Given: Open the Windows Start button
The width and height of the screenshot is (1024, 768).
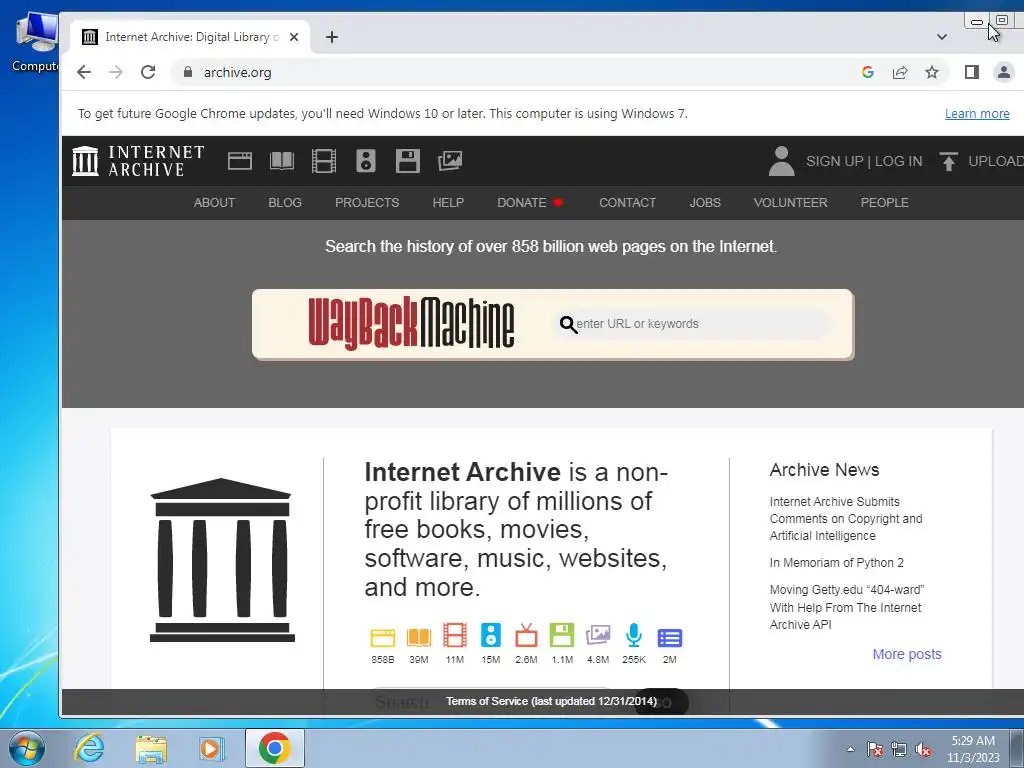Looking at the screenshot, I should 26,748.
